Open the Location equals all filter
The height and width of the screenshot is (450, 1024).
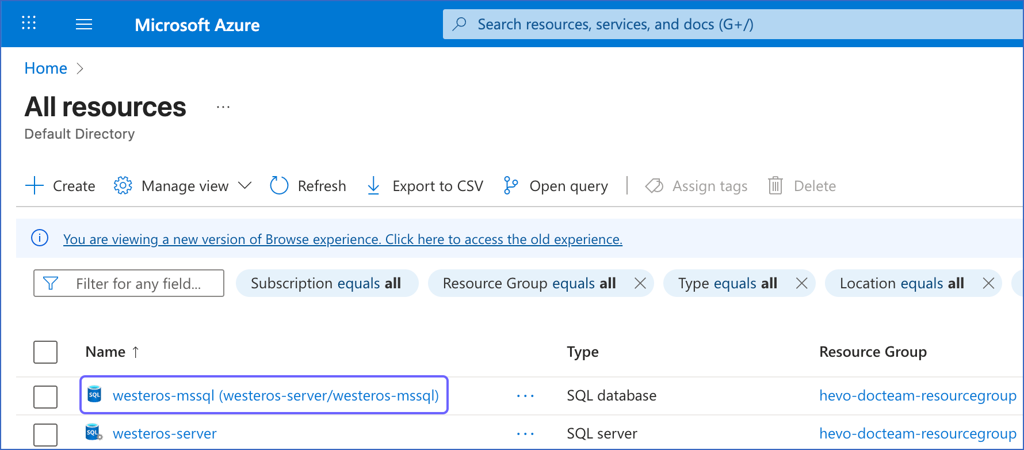[902, 283]
